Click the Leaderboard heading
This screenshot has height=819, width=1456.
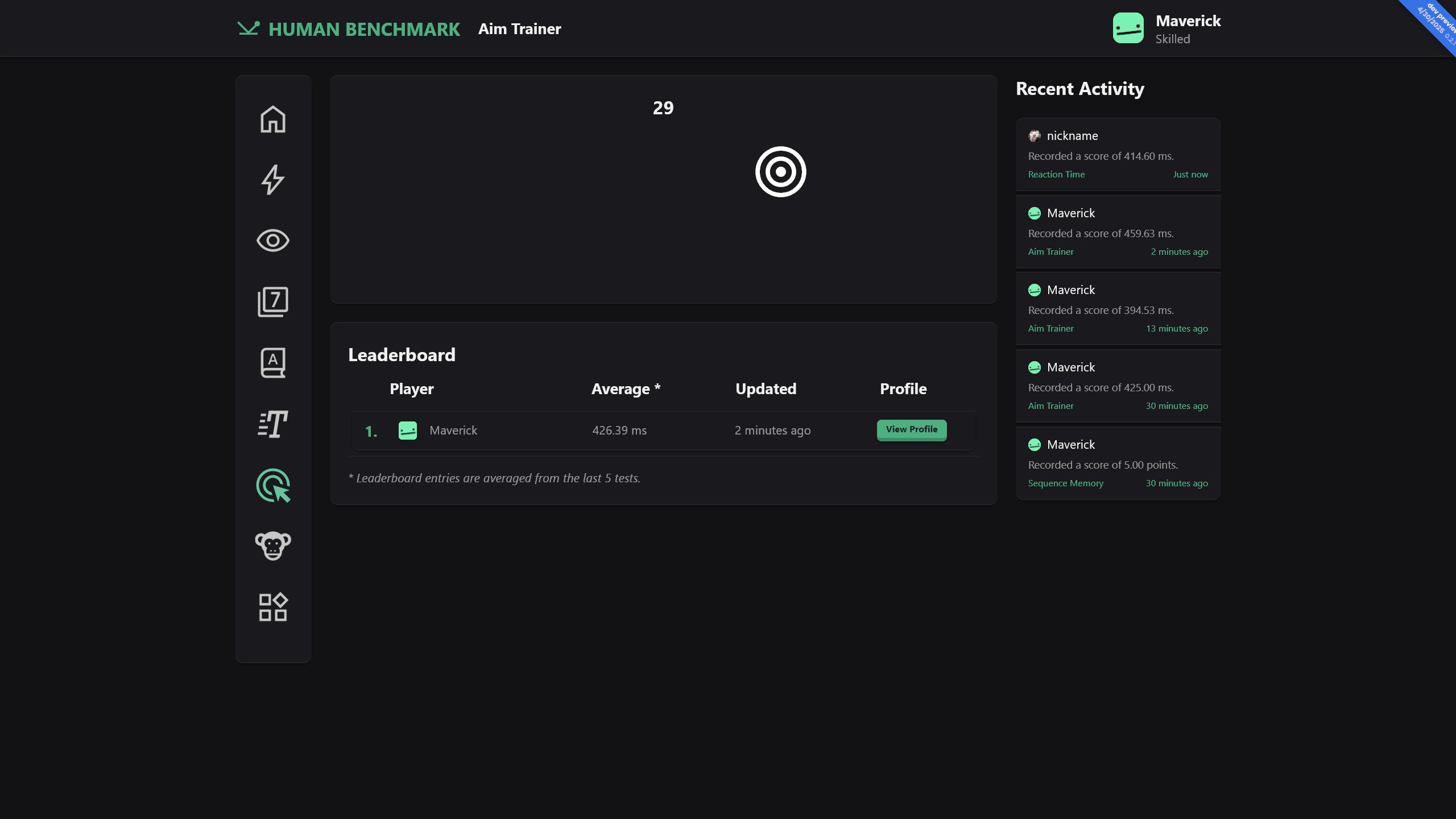coord(402,355)
